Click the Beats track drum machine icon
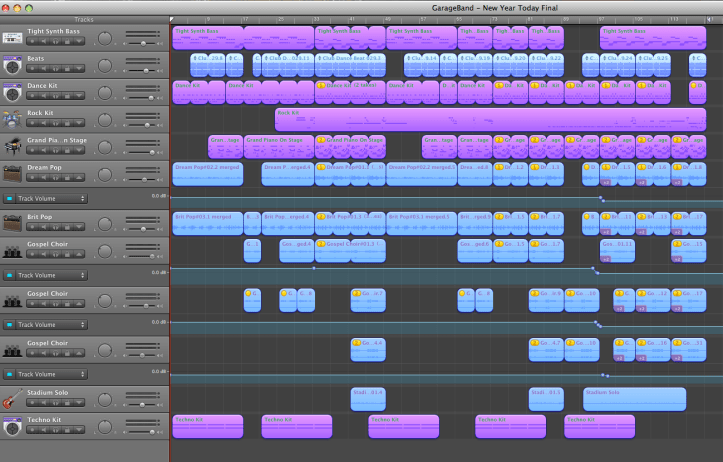 pos(12,65)
